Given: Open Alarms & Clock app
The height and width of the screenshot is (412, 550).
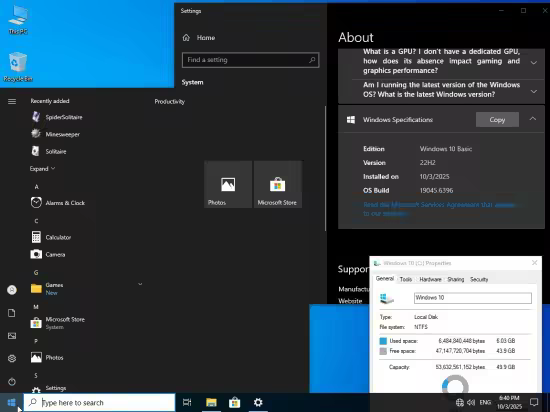Looking at the screenshot, I should [x=59, y=203].
